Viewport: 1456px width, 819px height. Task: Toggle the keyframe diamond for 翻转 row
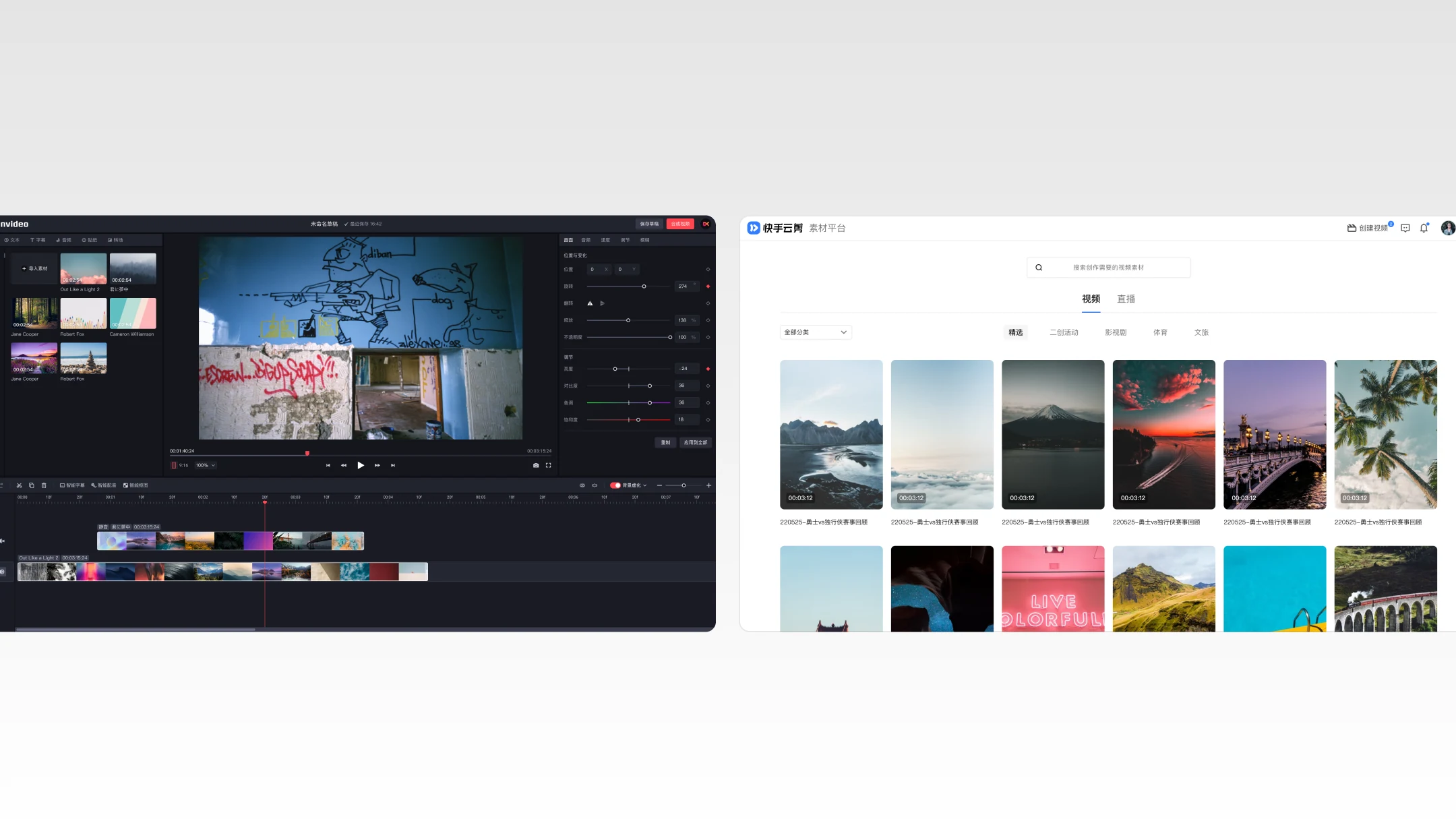pyautogui.click(x=708, y=303)
